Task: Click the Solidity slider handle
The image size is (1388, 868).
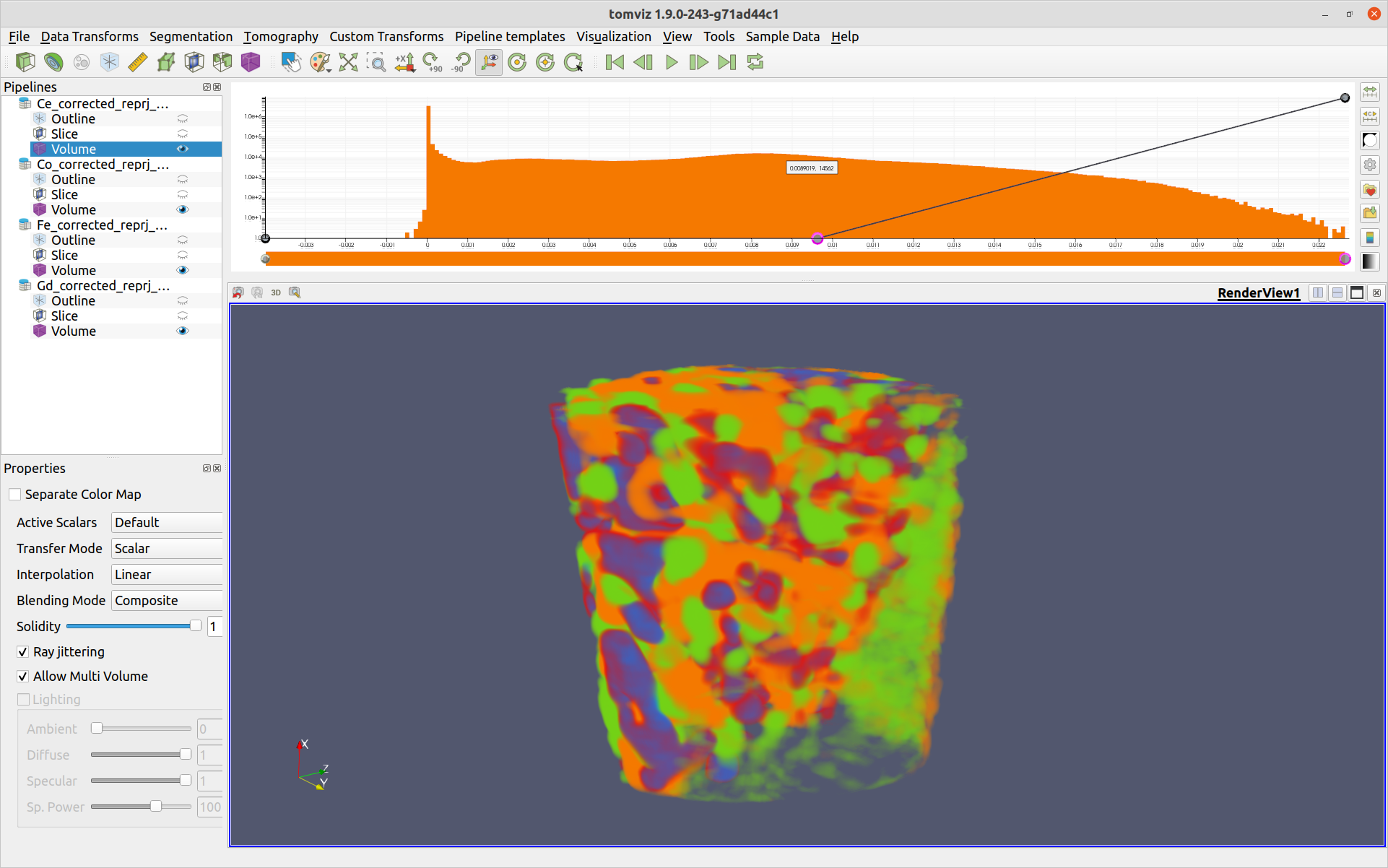Action: click(195, 626)
